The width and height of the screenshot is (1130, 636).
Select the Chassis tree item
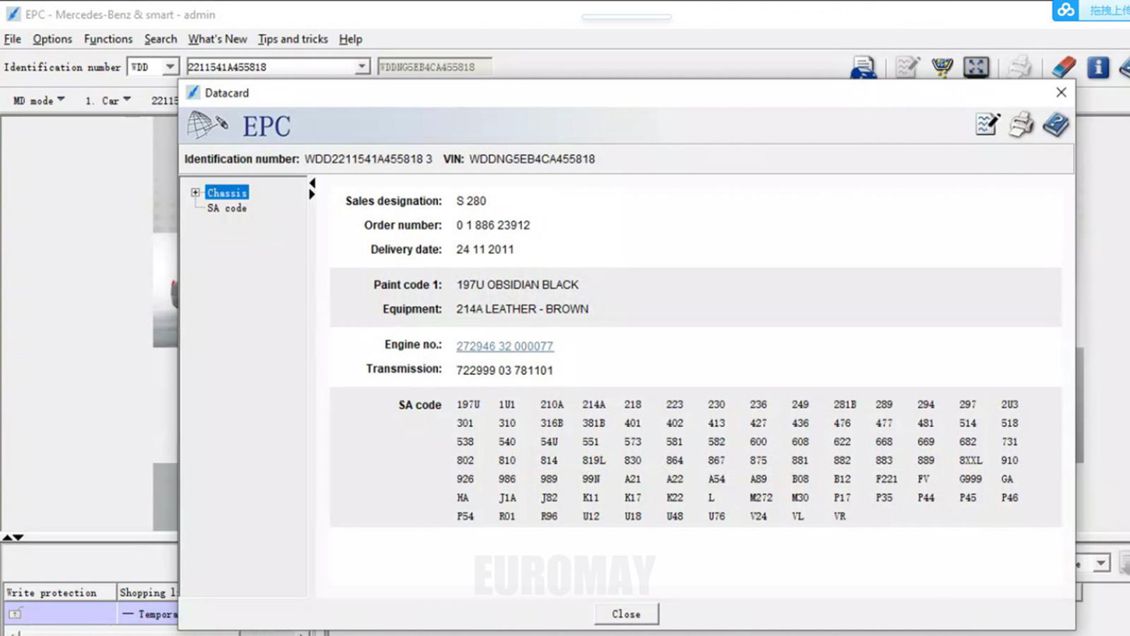pyautogui.click(x=227, y=192)
